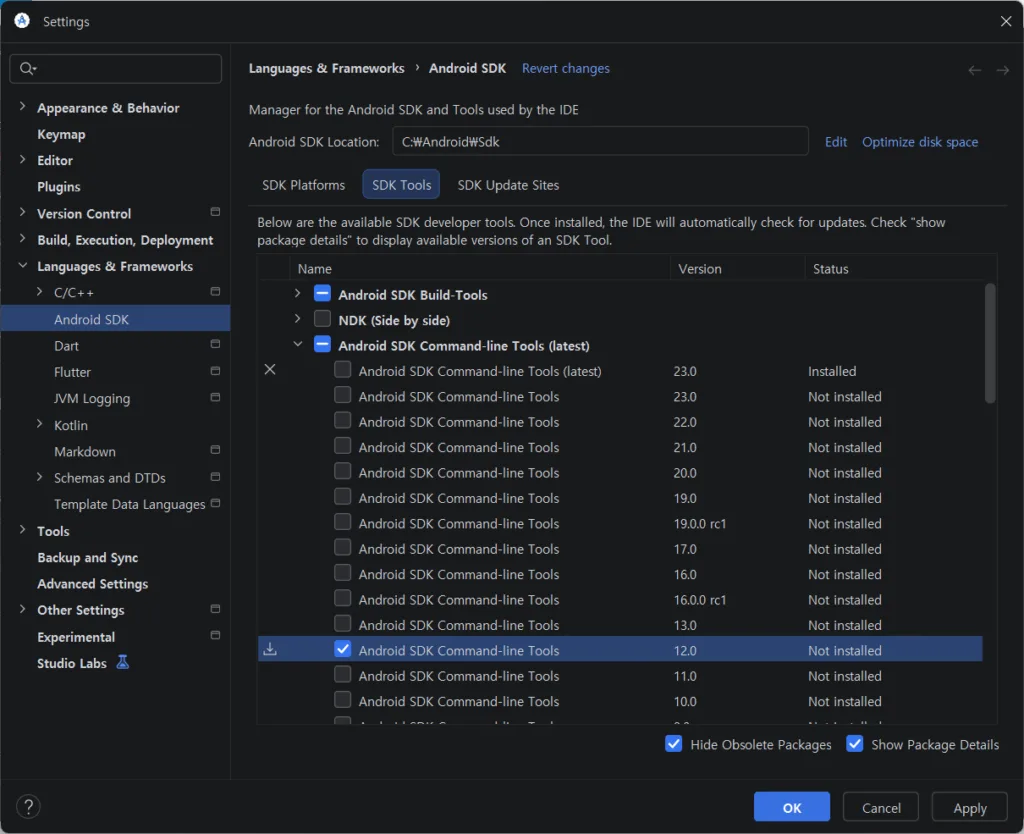The height and width of the screenshot is (834, 1024).
Task: Click project-level icon next to Schemas and DTDs
Action: point(215,477)
